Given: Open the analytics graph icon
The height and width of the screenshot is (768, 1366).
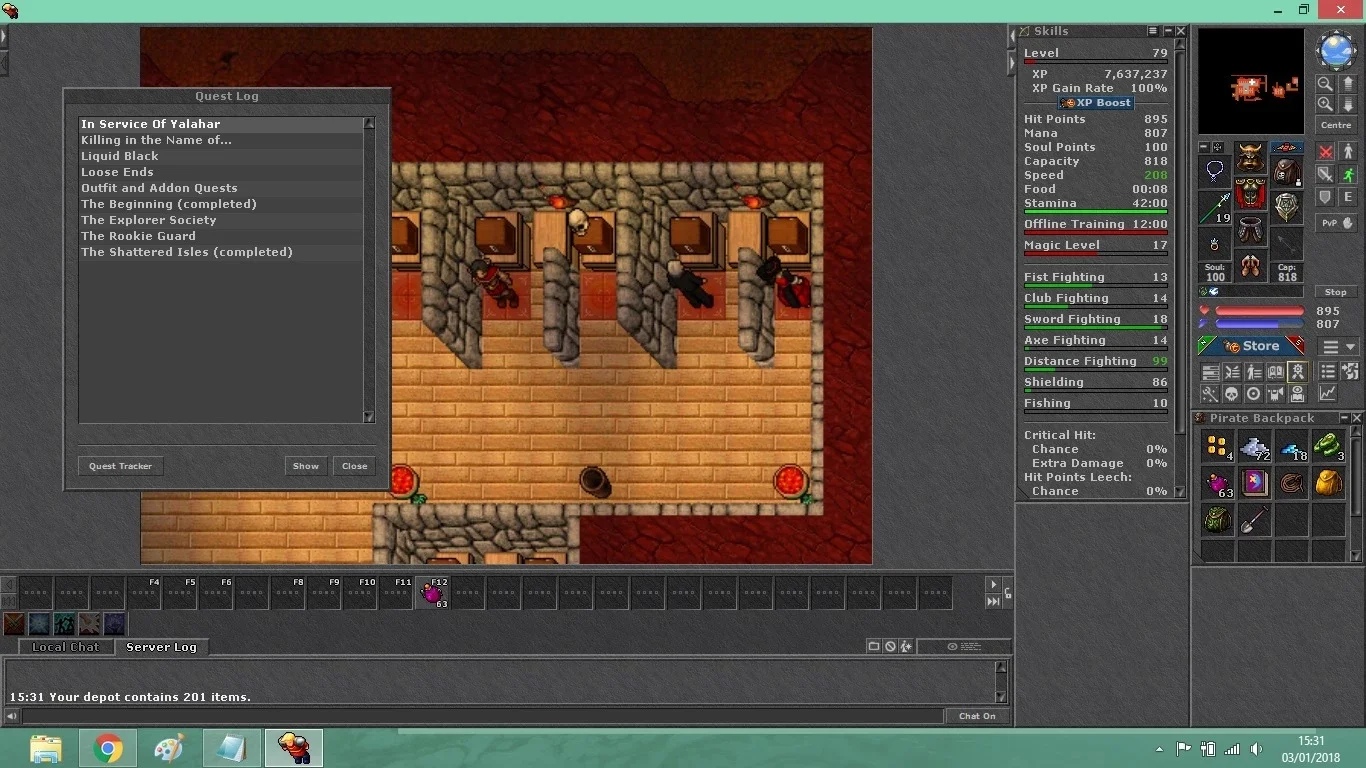Looking at the screenshot, I should (1327, 393).
